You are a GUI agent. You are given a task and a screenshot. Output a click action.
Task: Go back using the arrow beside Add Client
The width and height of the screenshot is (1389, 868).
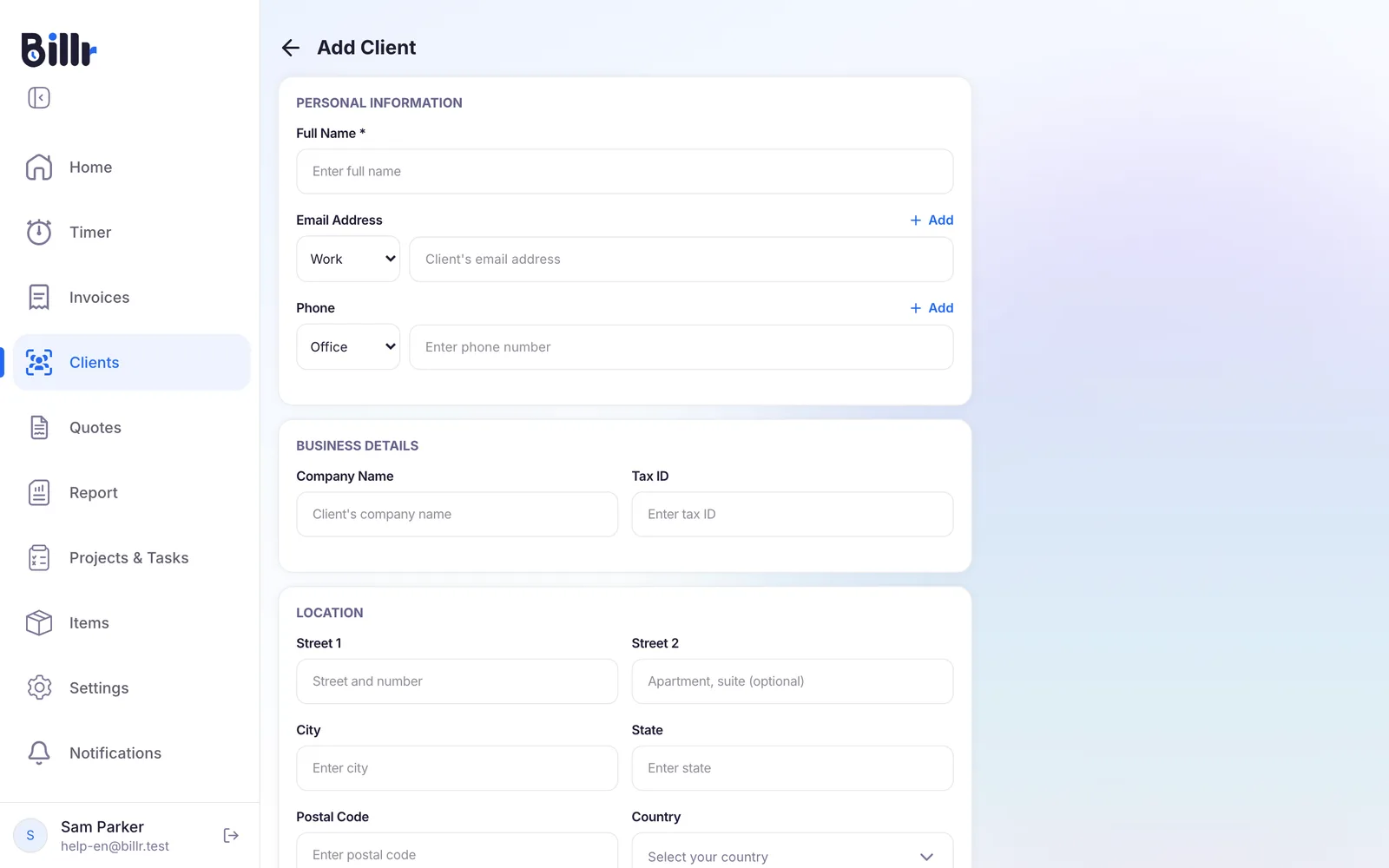291,48
